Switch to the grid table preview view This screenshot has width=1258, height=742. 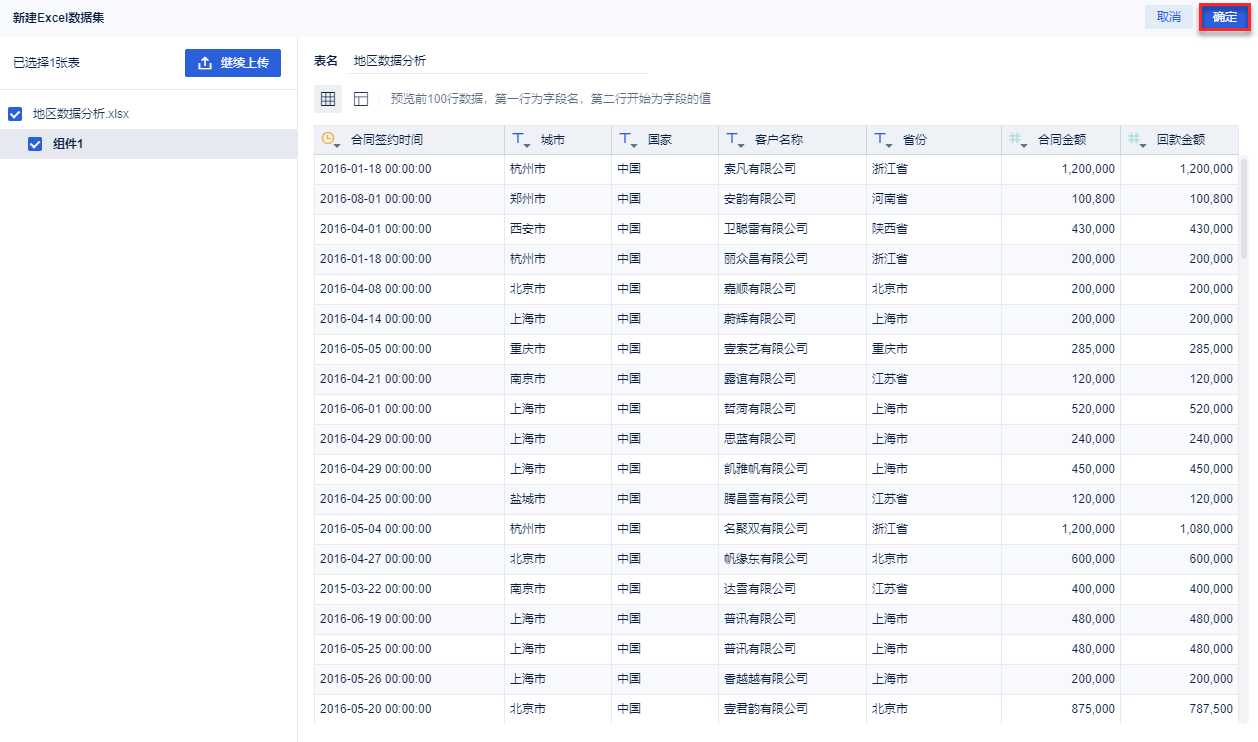point(328,99)
